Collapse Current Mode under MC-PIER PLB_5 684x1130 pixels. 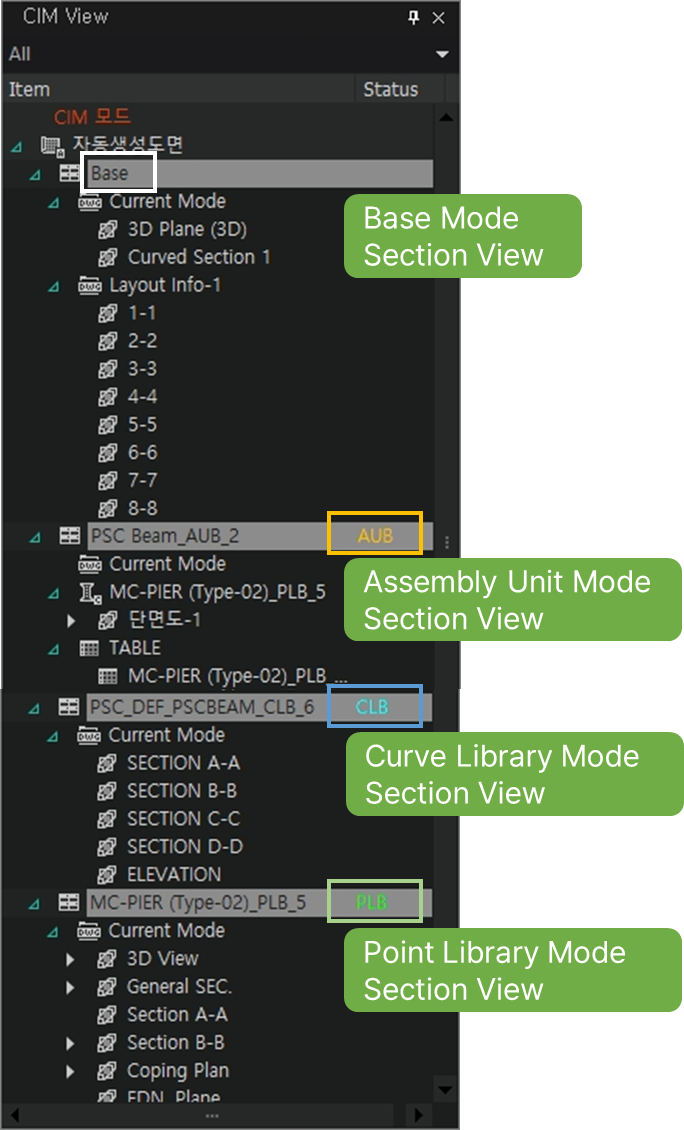(x=53, y=932)
